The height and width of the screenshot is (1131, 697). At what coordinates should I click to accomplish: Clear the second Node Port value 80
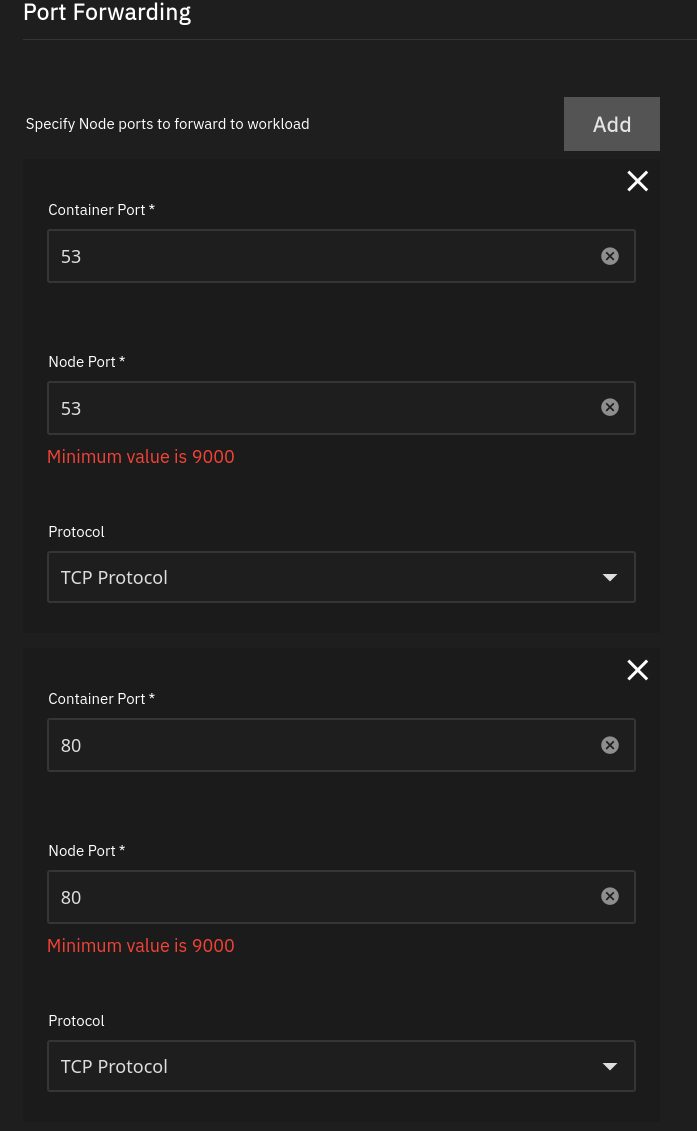[610, 897]
